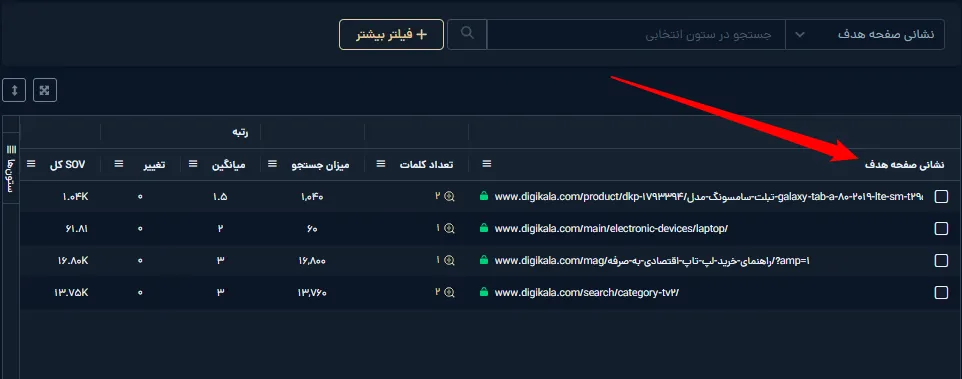Sort by 'تعداد کلمات' column header
This screenshot has height=379, width=962.
pyautogui.click(x=427, y=164)
